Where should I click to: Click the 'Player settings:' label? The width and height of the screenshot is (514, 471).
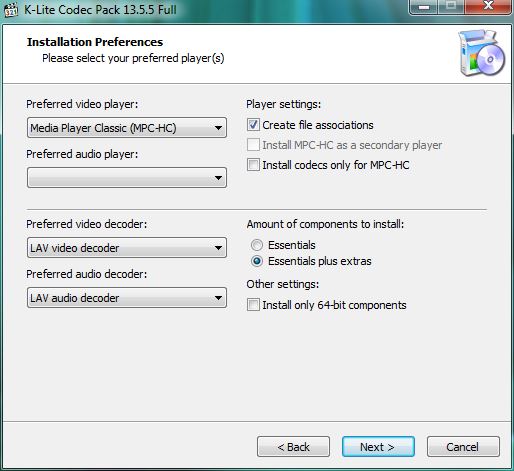(x=283, y=104)
